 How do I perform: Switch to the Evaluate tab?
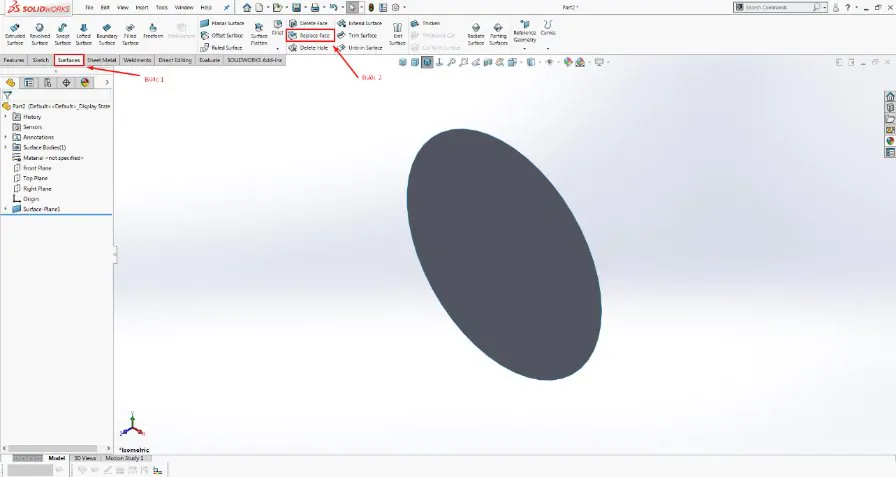pyautogui.click(x=209, y=60)
